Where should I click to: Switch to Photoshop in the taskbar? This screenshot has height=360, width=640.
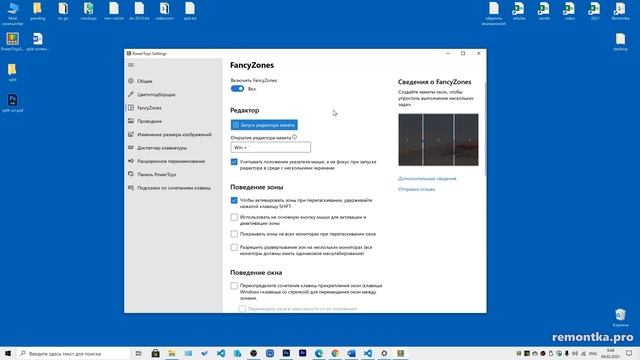tap(286, 353)
